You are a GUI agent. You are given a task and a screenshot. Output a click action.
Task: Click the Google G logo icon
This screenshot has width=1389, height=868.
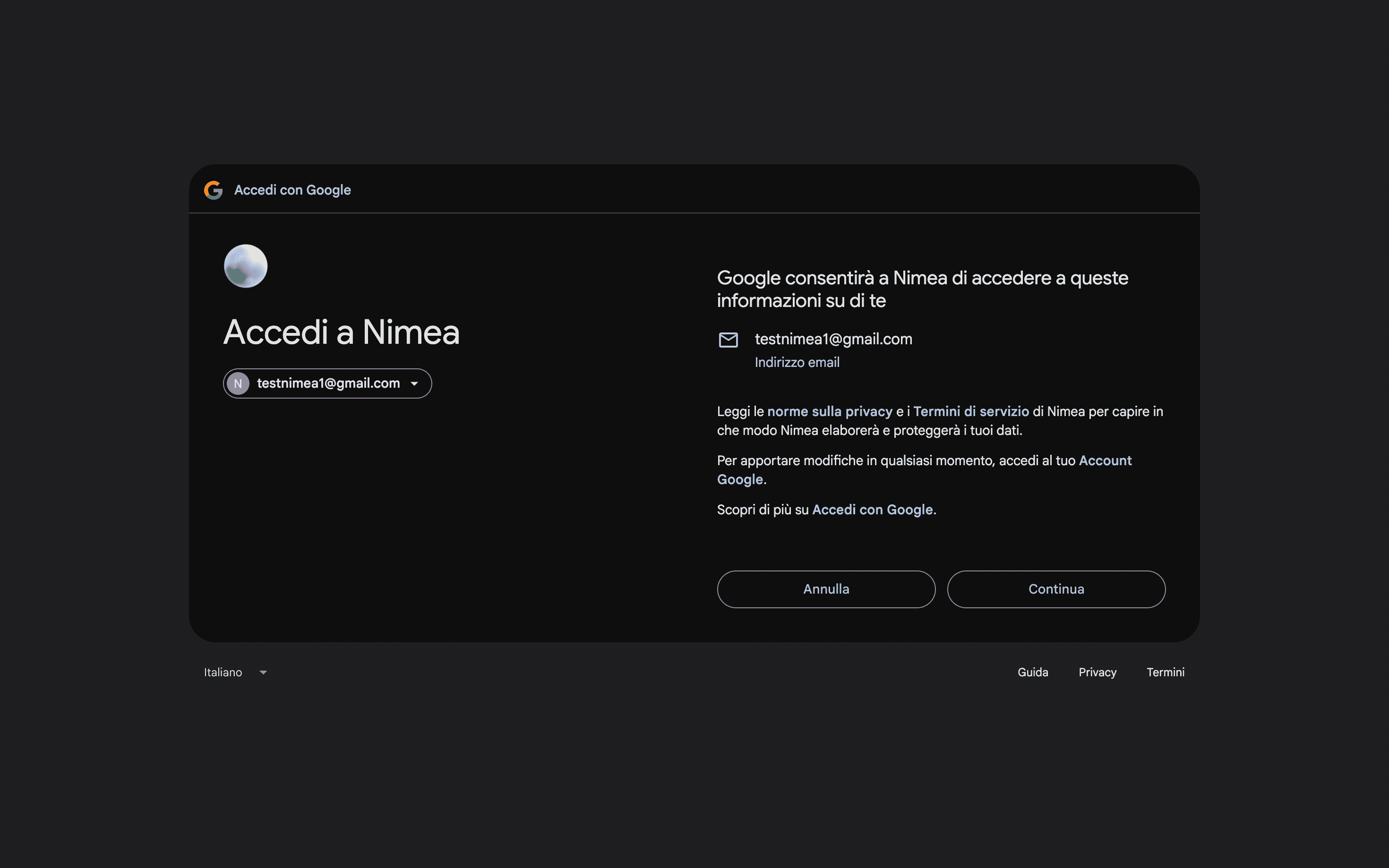pyautogui.click(x=213, y=190)
